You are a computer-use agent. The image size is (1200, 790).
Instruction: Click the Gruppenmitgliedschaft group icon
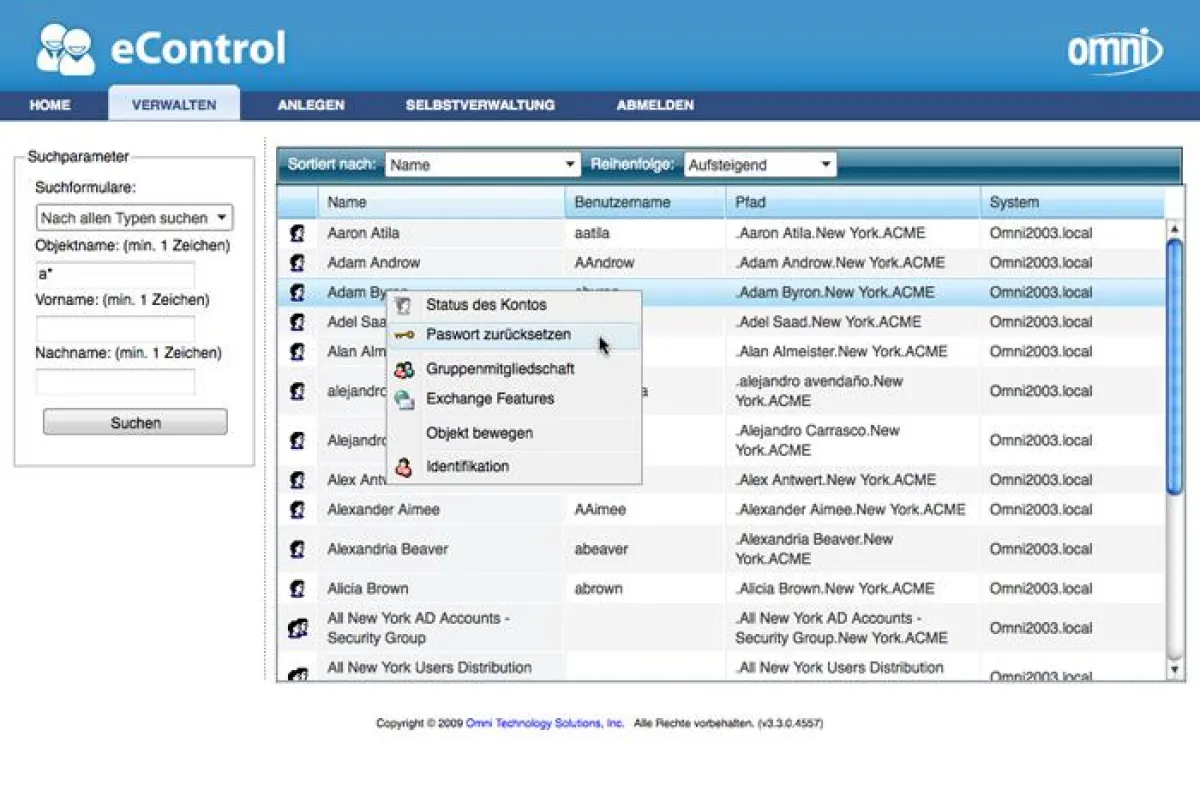click(x=401, y=368)
